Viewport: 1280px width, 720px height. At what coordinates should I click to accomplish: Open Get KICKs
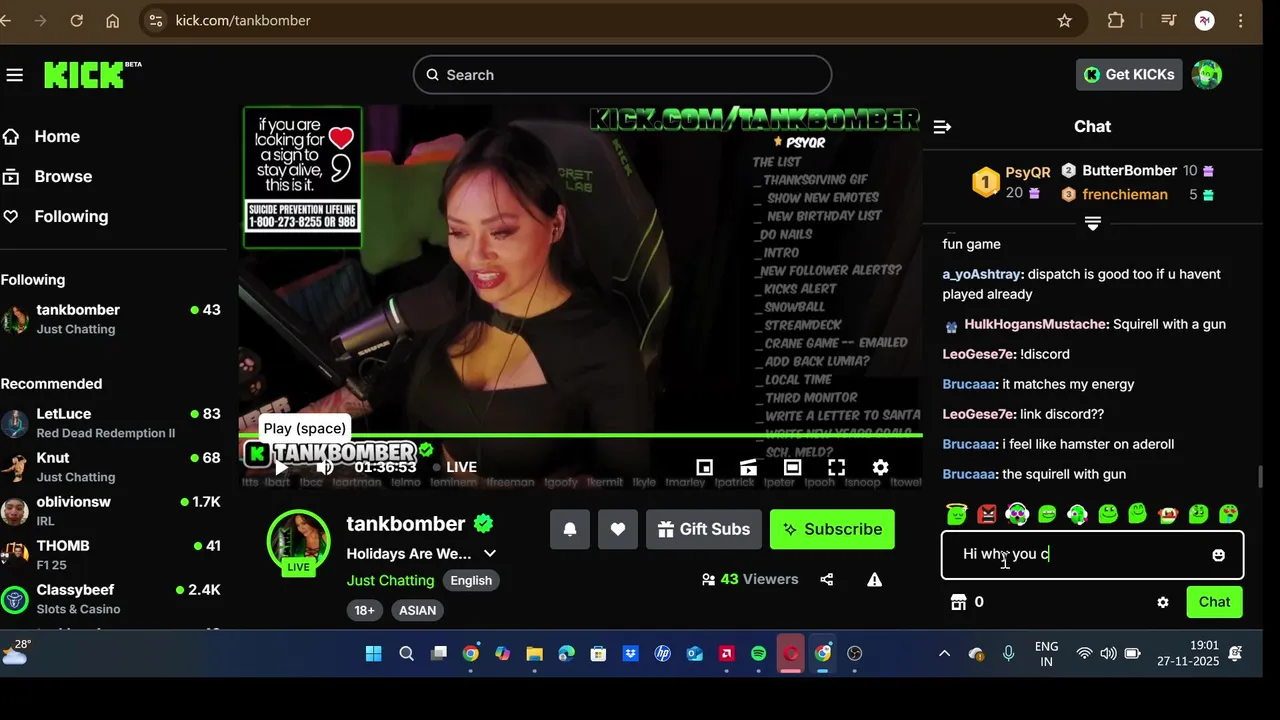pyautogui.click(x=1130, y=75)
